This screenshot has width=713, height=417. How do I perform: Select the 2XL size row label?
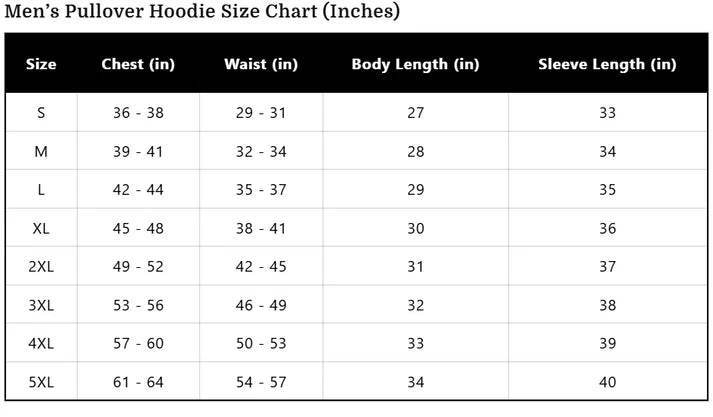[x=41, y=267]
